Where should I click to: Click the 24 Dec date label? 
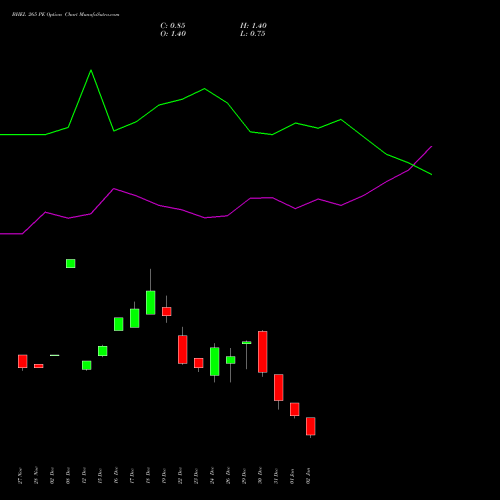[212, 476]
